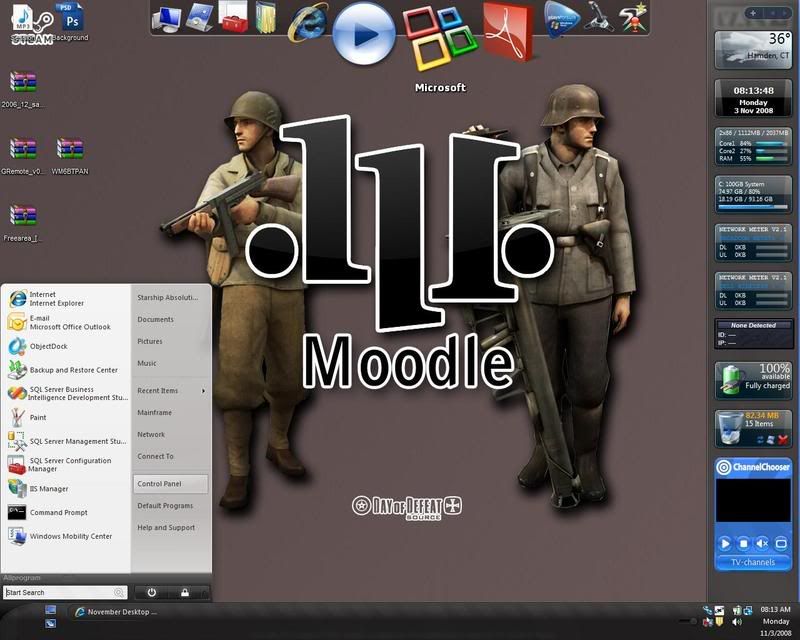Screen dimensions: 800x640
Task: Show All programs list
Action: 22,578
